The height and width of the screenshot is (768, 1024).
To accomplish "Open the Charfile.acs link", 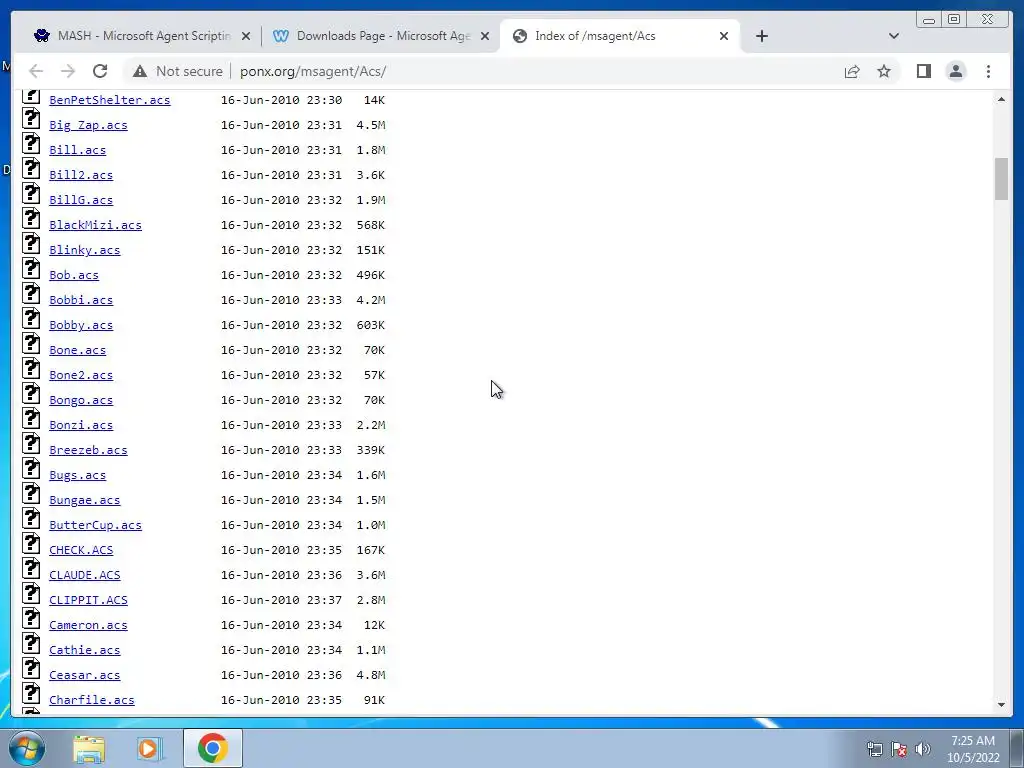I will (x=91, y=700).
